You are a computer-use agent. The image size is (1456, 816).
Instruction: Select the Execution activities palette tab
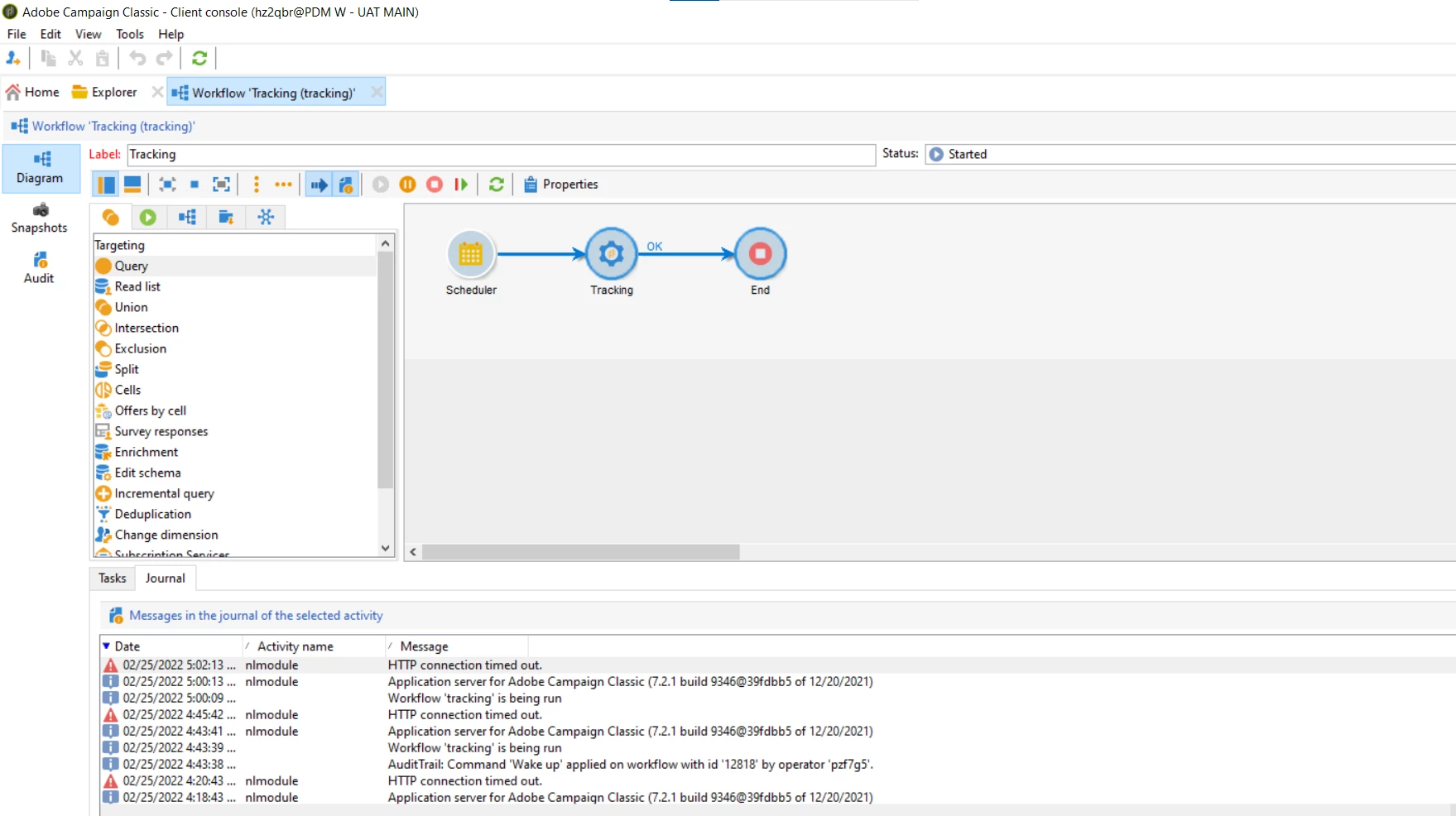[148, 217]
